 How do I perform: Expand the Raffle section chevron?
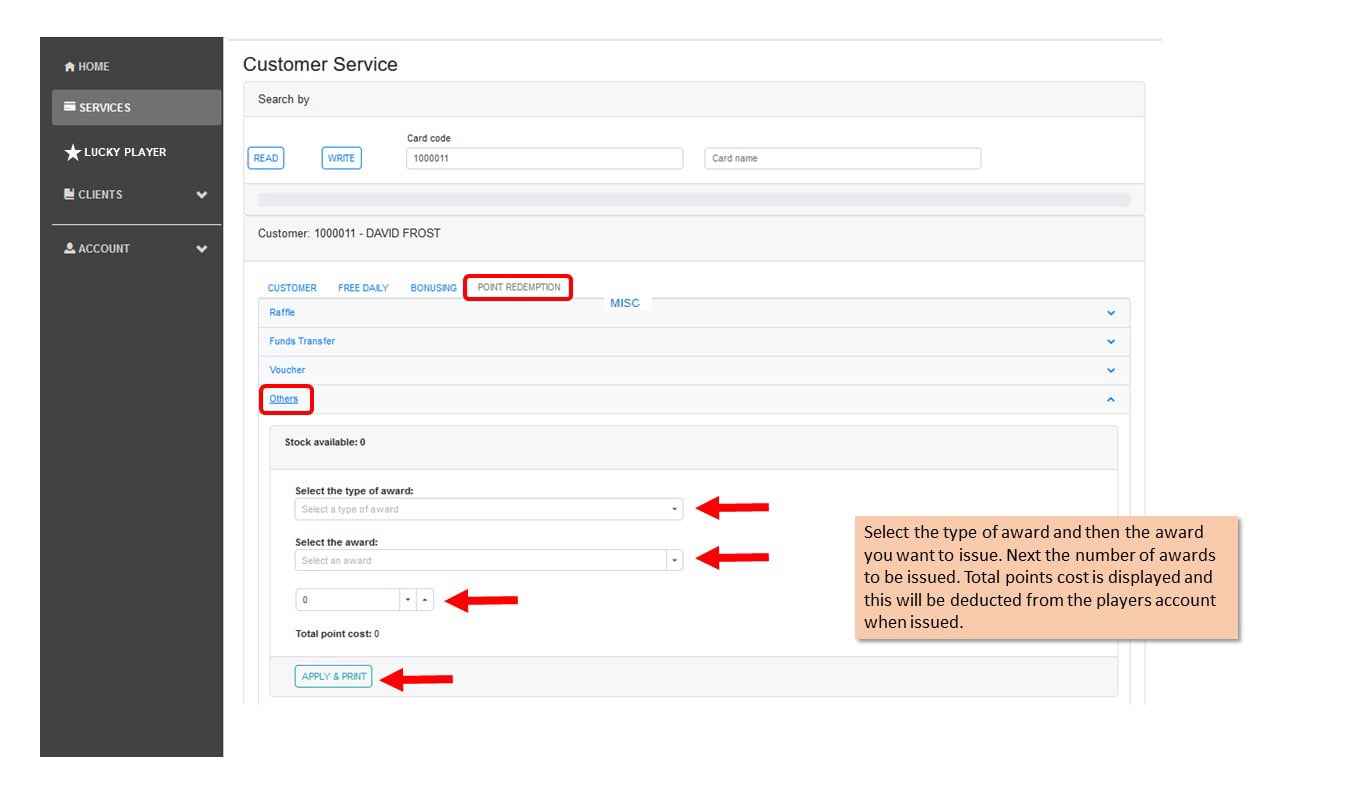click(1110, 313)
